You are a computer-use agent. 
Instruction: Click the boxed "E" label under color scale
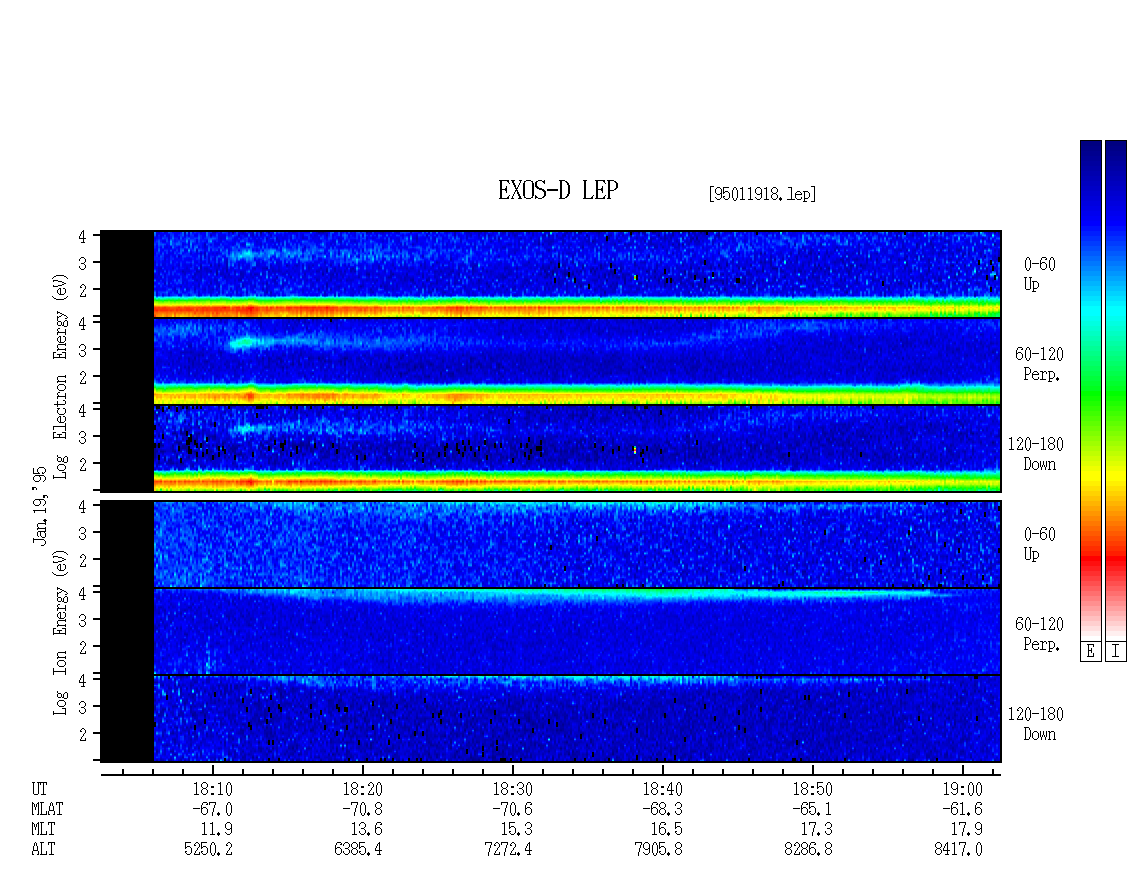click(x=1090, y=652)
